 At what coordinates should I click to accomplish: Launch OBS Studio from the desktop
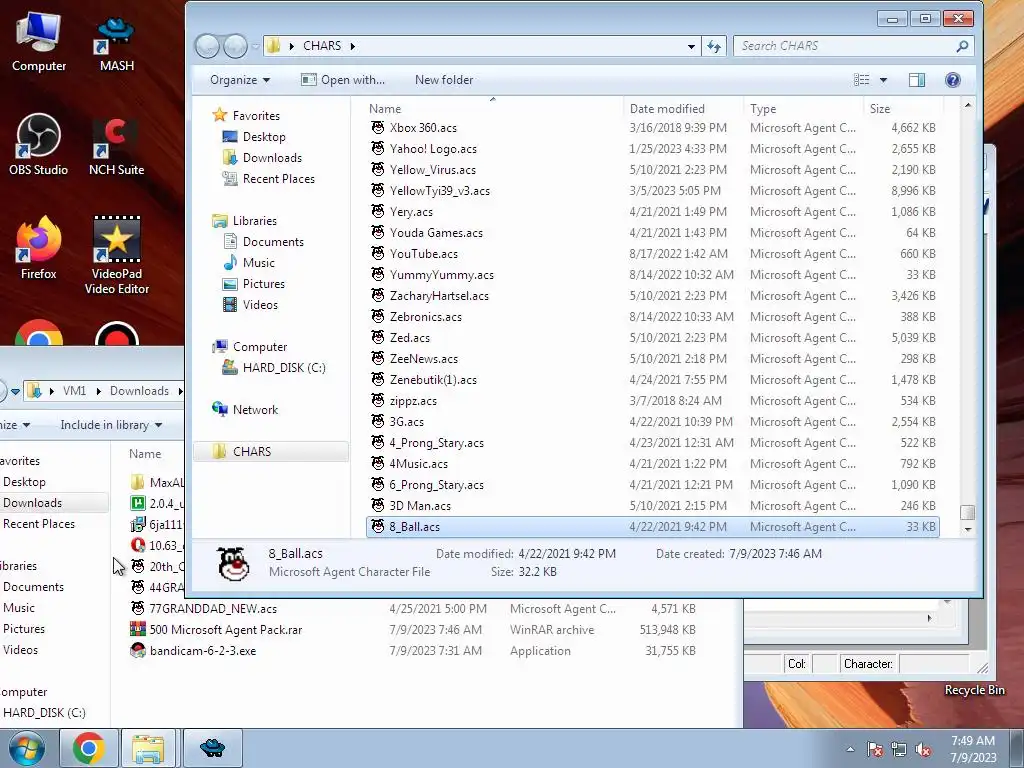point(39,145)
